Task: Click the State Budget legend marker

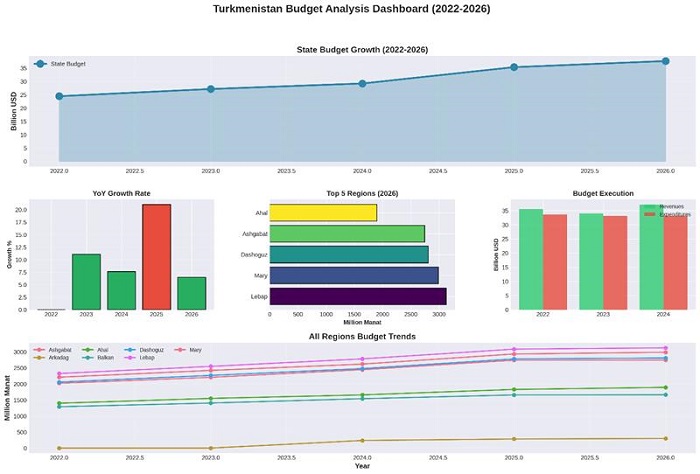Action: 40,63
